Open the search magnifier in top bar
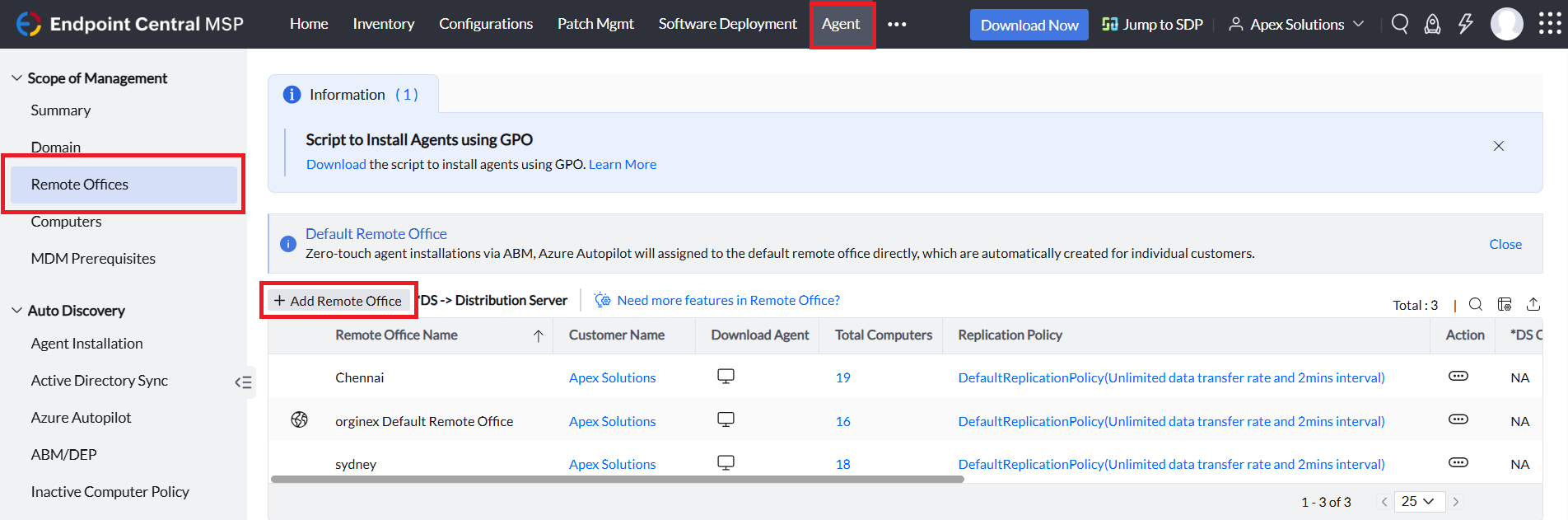The image size is (1568, 520). click(x=1399, y=24)
